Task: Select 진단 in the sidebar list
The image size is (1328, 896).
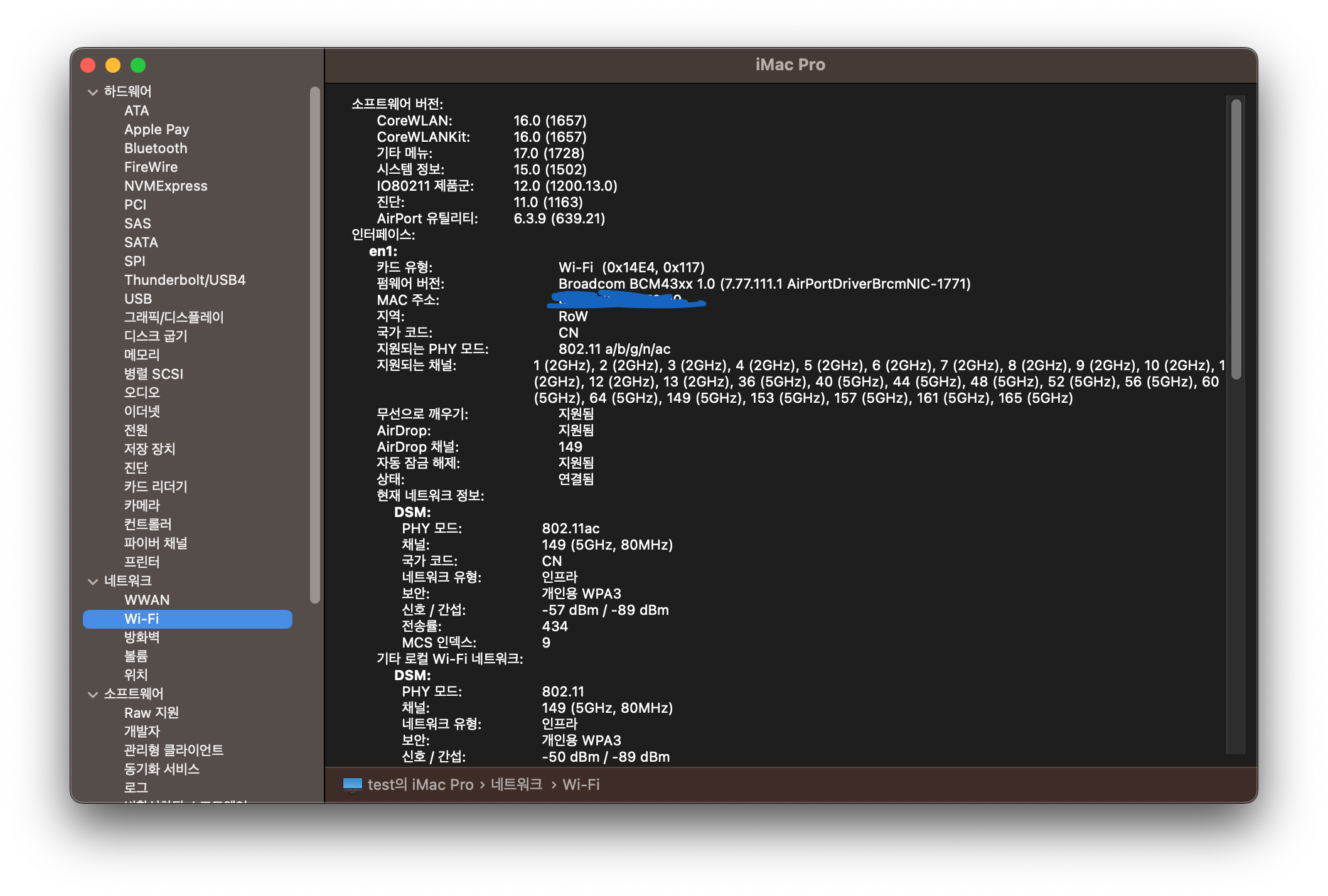Action: [136, 468]
